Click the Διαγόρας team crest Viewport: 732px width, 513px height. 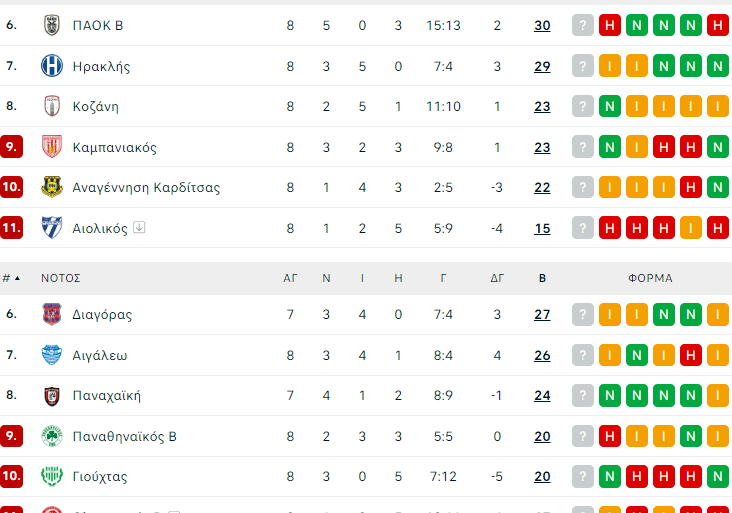(52, 314)
